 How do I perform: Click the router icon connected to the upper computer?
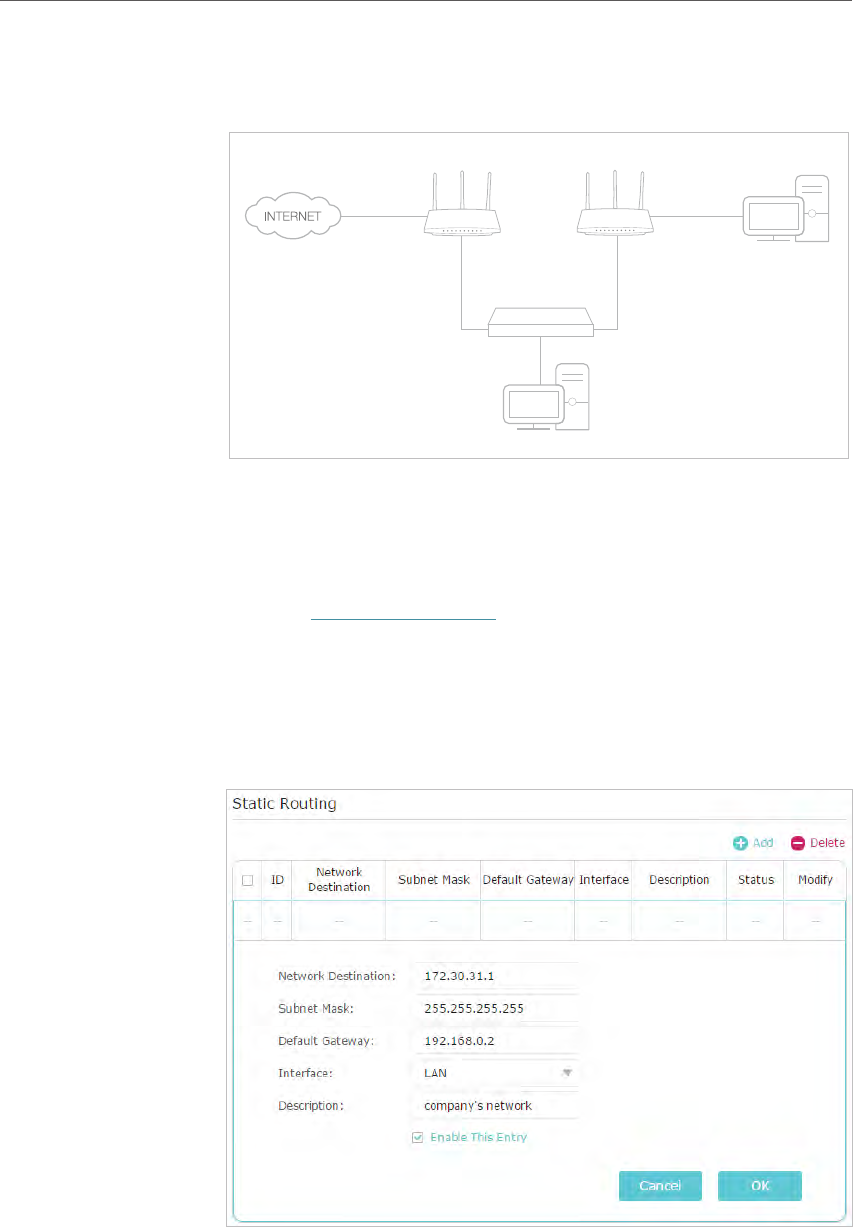[617, 204]
